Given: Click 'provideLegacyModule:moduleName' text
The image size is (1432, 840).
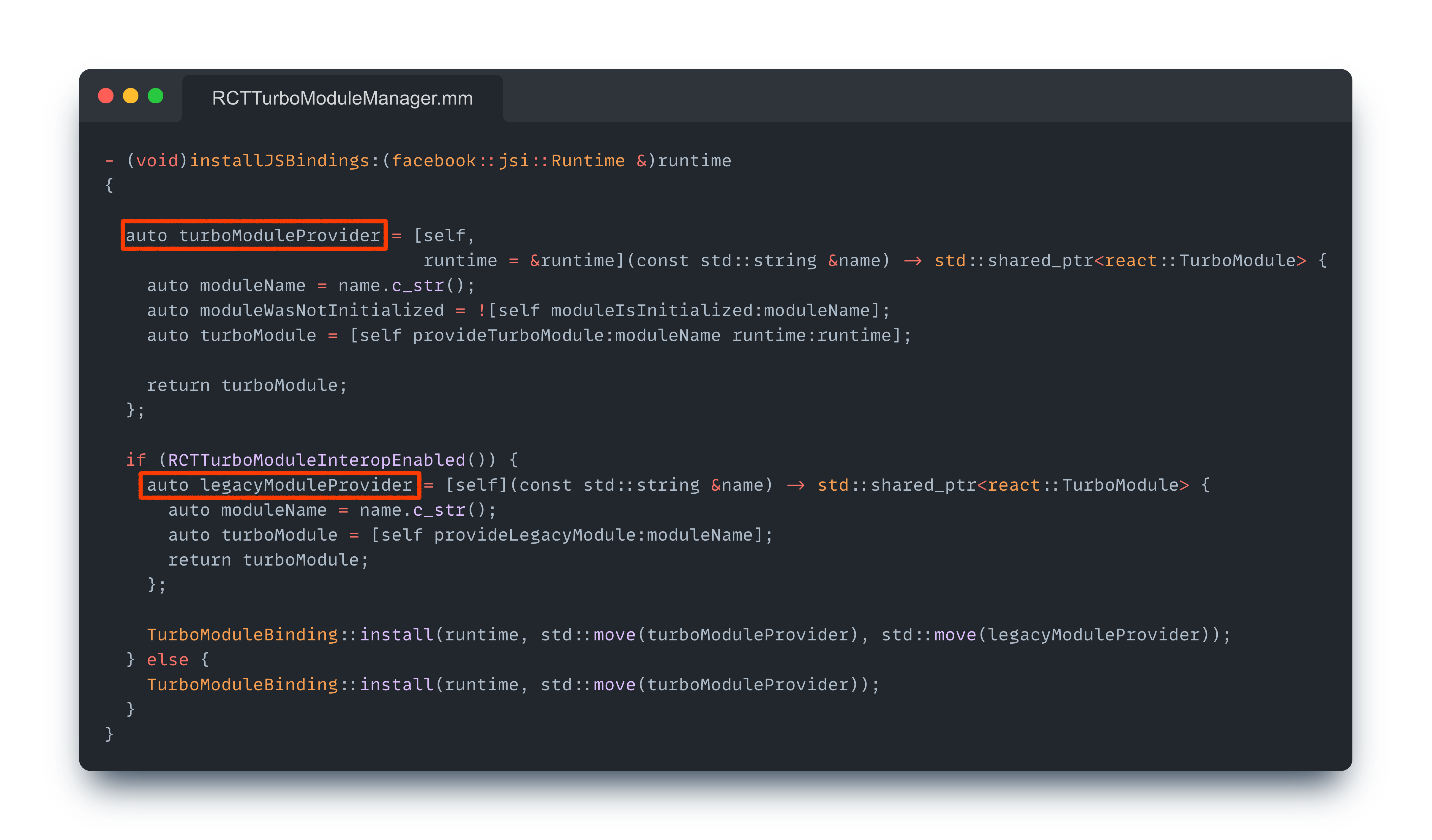Looking at the screenshot, I should [593, 535].
